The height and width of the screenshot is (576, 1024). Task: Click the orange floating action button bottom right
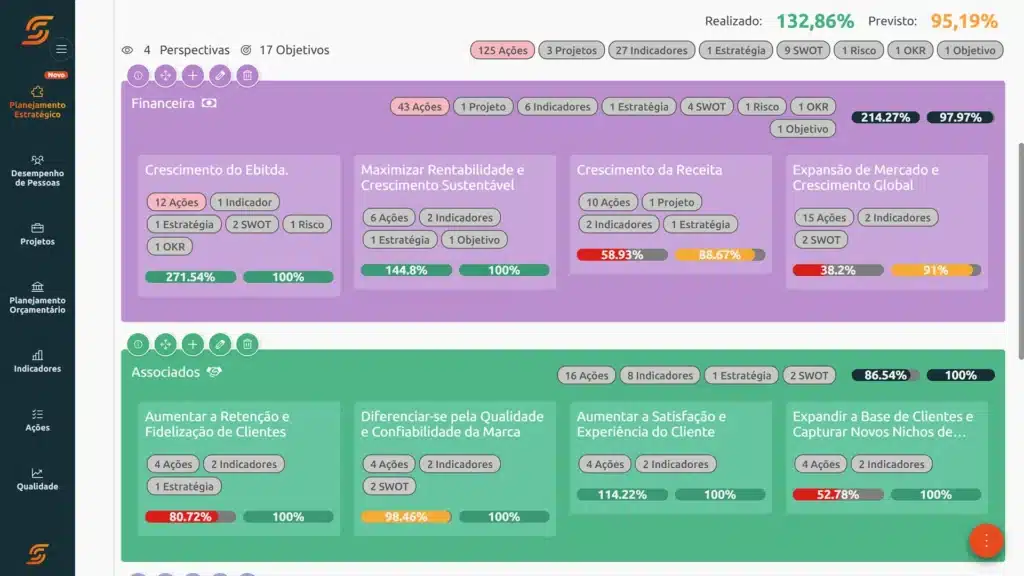(x=986, y=540)
